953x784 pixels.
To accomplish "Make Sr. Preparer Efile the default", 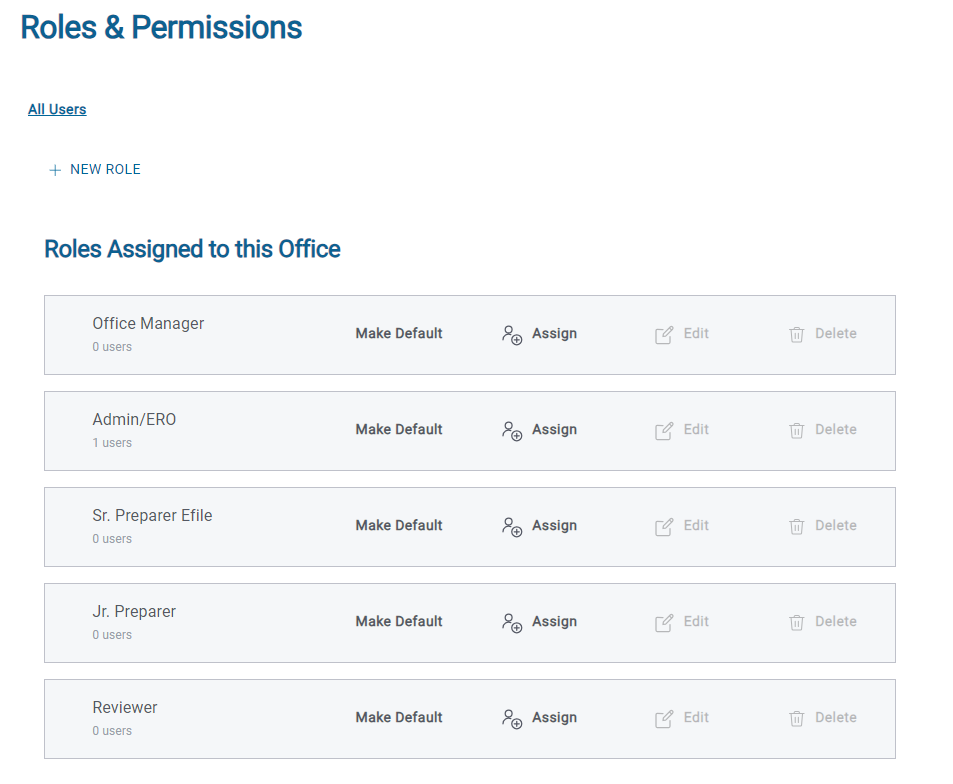I will pyautogui.click(x=399, y=526).
